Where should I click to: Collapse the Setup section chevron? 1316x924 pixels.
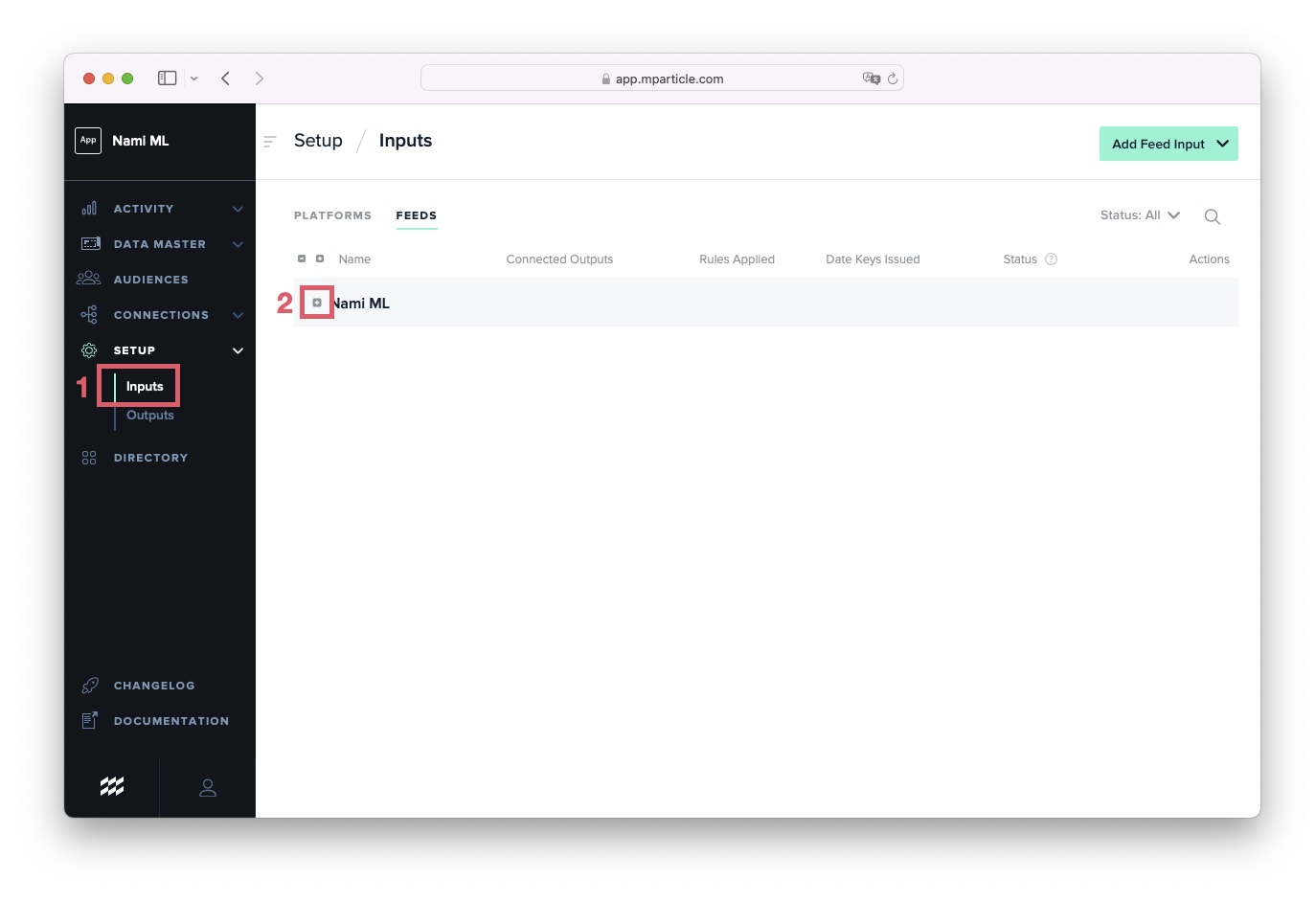(x=238, y=350)
